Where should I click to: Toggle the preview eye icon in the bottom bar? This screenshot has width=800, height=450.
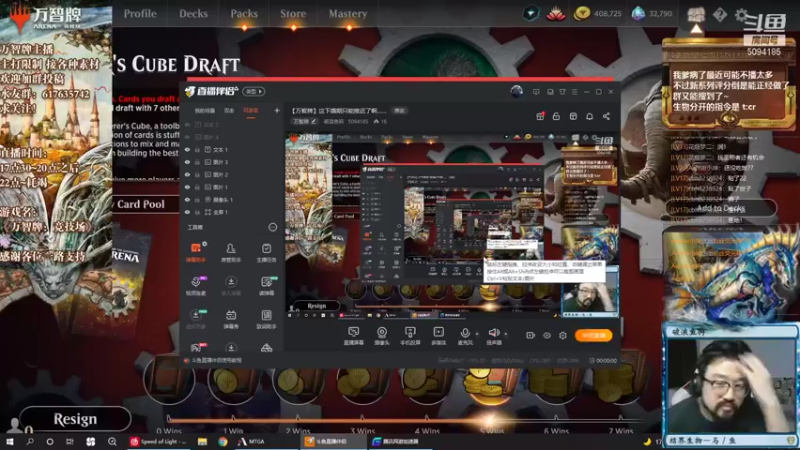click(547, 335)
